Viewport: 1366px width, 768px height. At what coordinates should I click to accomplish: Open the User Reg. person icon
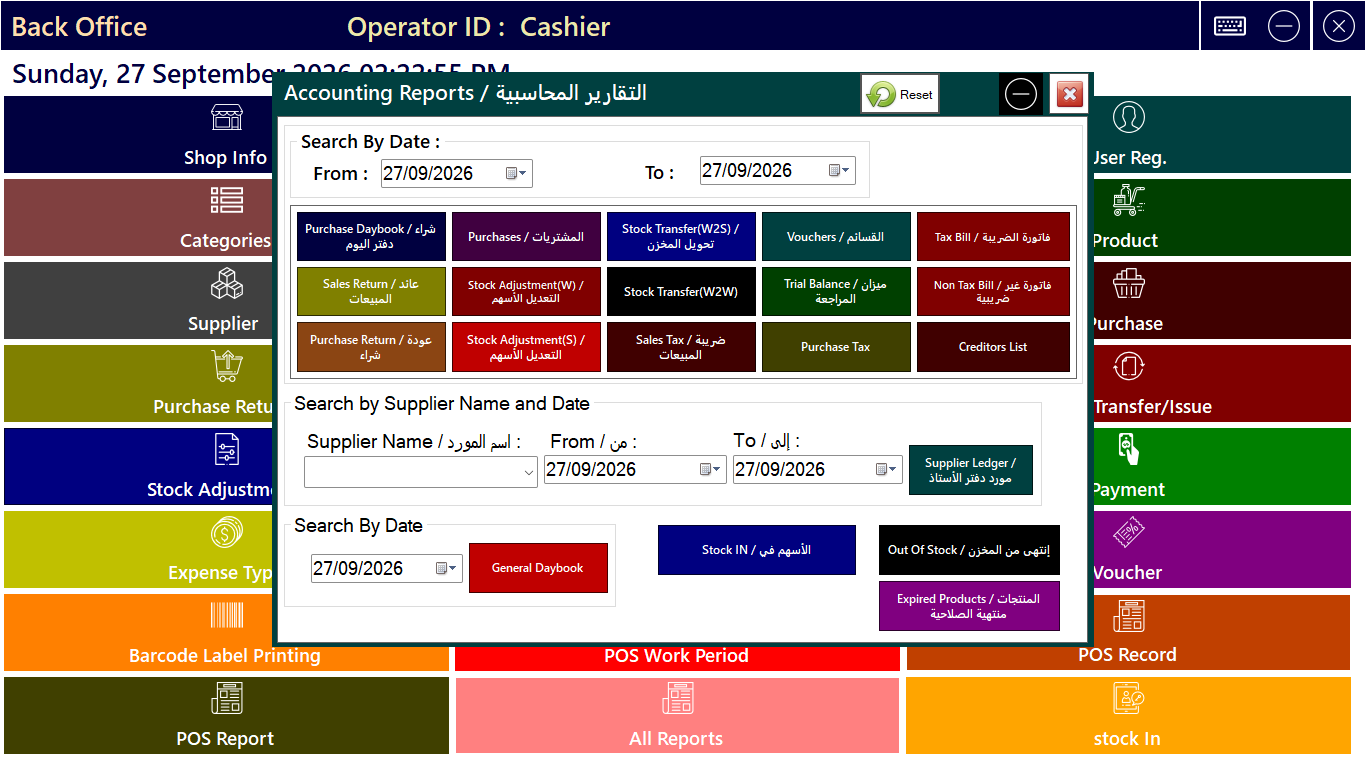(x=1129, y=118)
